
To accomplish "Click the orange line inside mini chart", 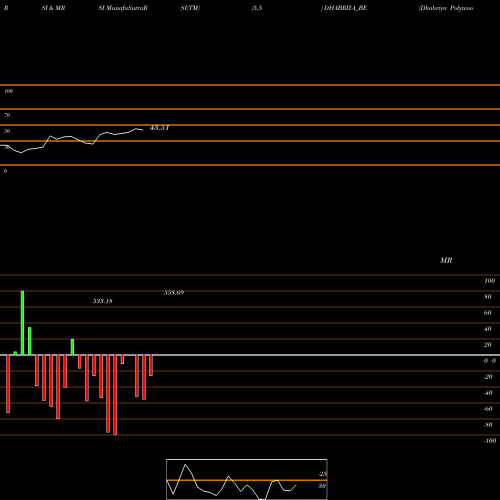I will [x=247, y=480].
